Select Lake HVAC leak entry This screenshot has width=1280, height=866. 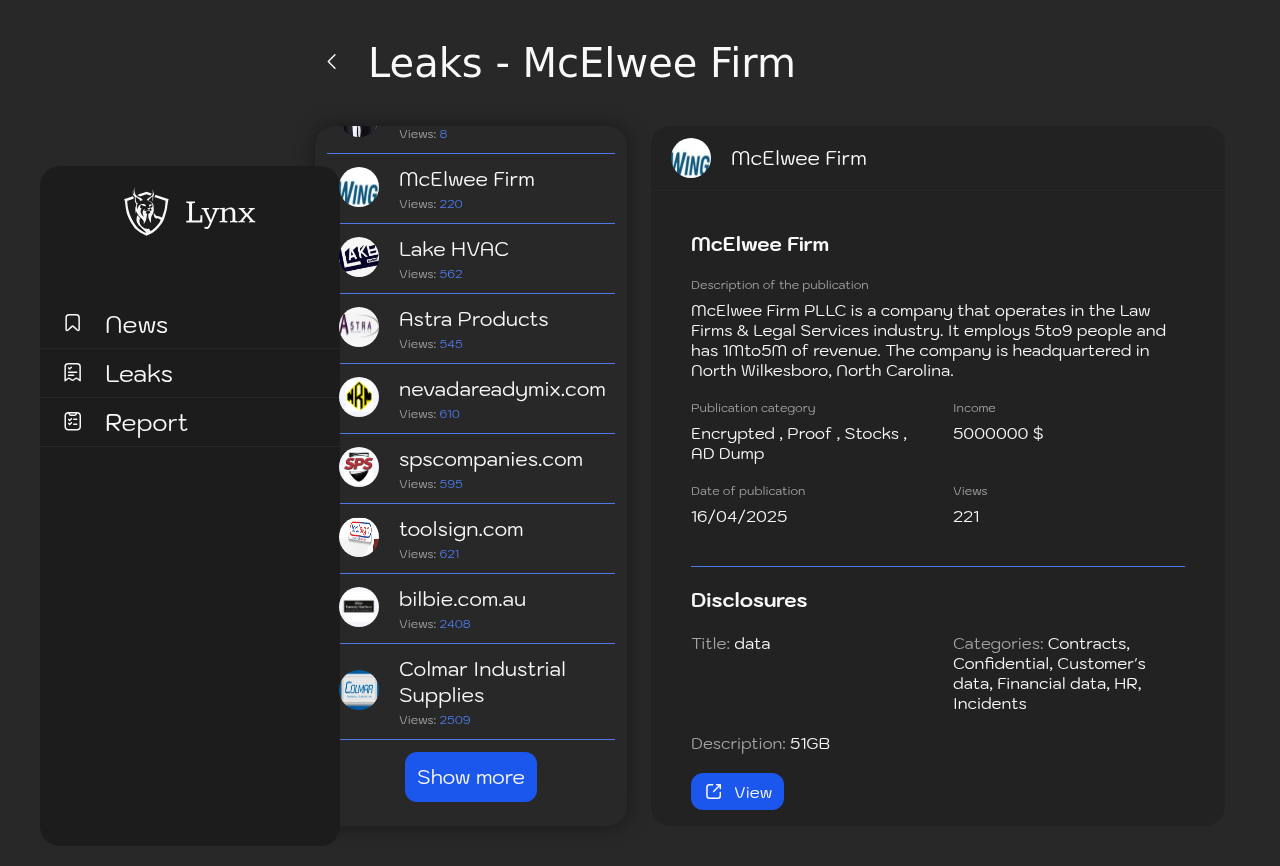[471, 259]
